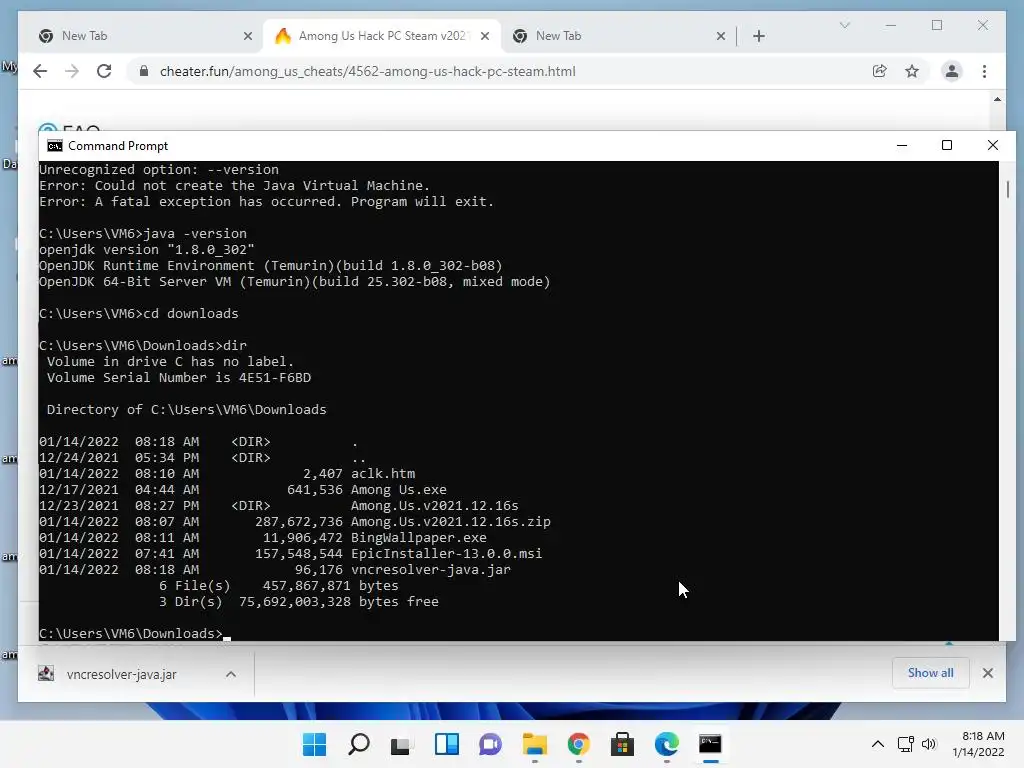Screen dimensions: 1024x768
Task: Open the Windows Start menu
Action: coord(314,744)
